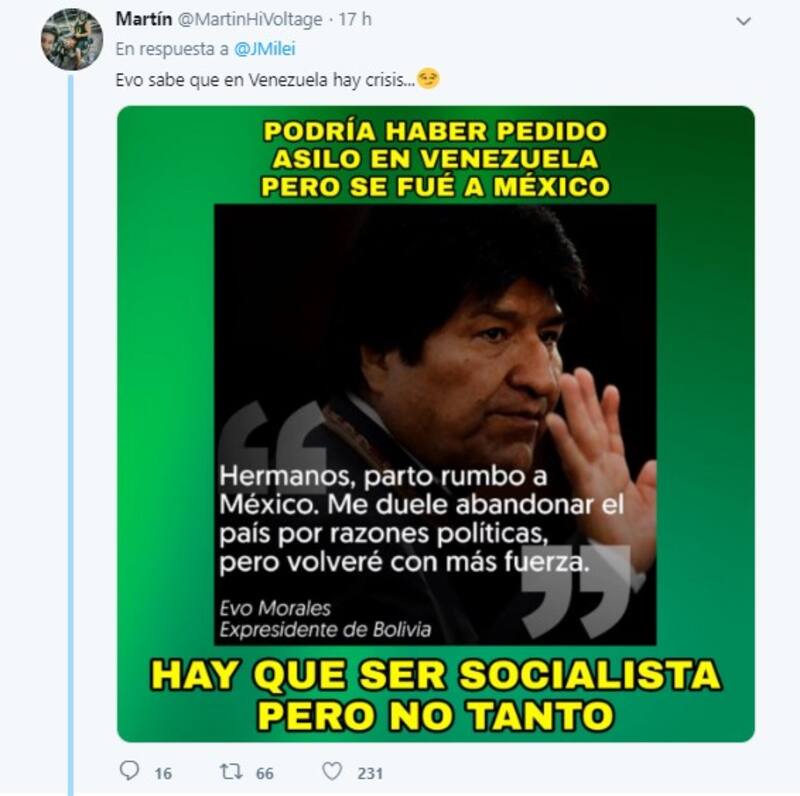This screenshot has height=796, width=800.
Task: Click the reply count 16
Action: (x=163, y=774)
